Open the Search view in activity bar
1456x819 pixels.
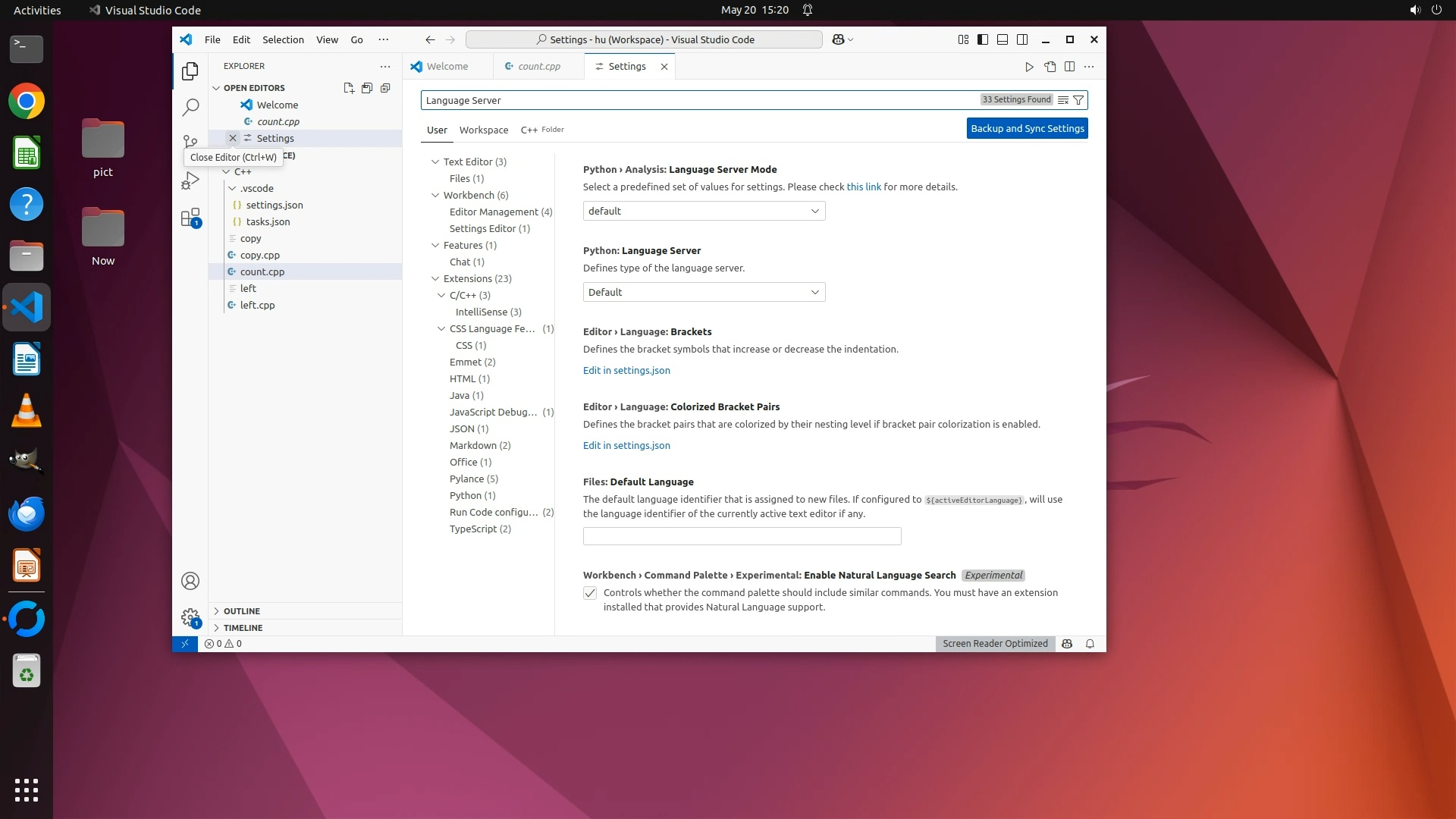point(190,107)
